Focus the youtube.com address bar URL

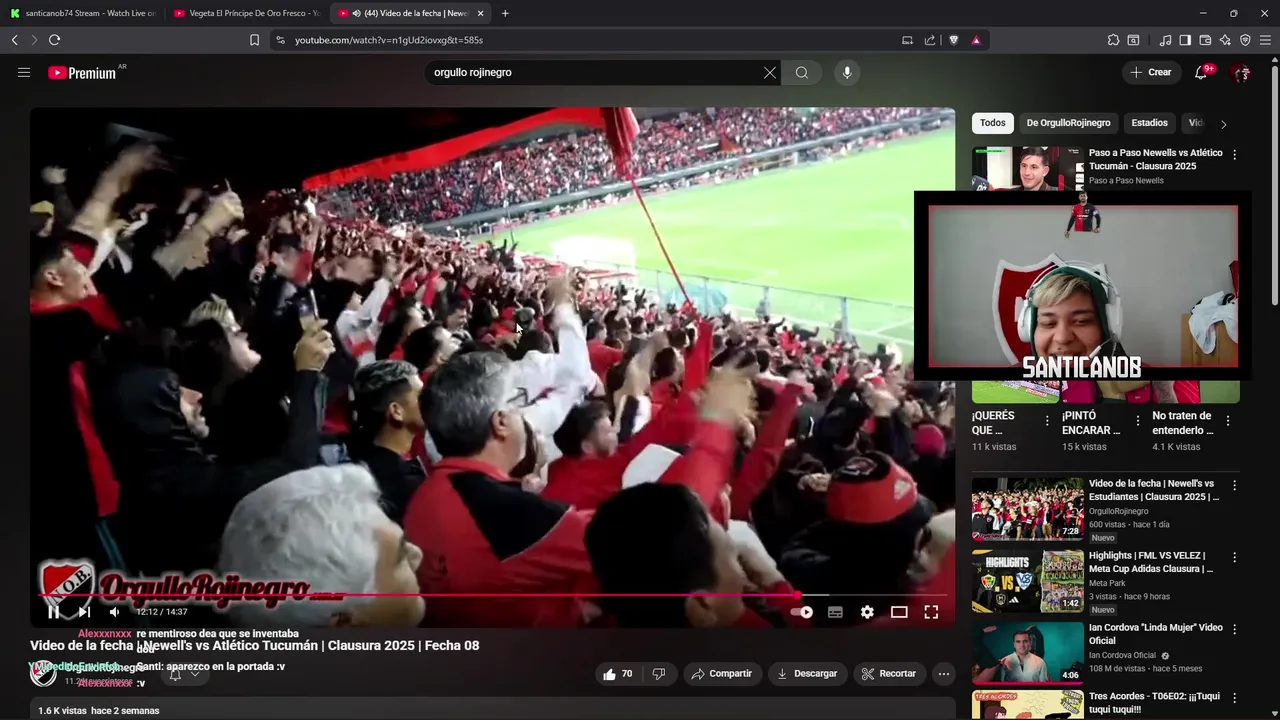389,40
